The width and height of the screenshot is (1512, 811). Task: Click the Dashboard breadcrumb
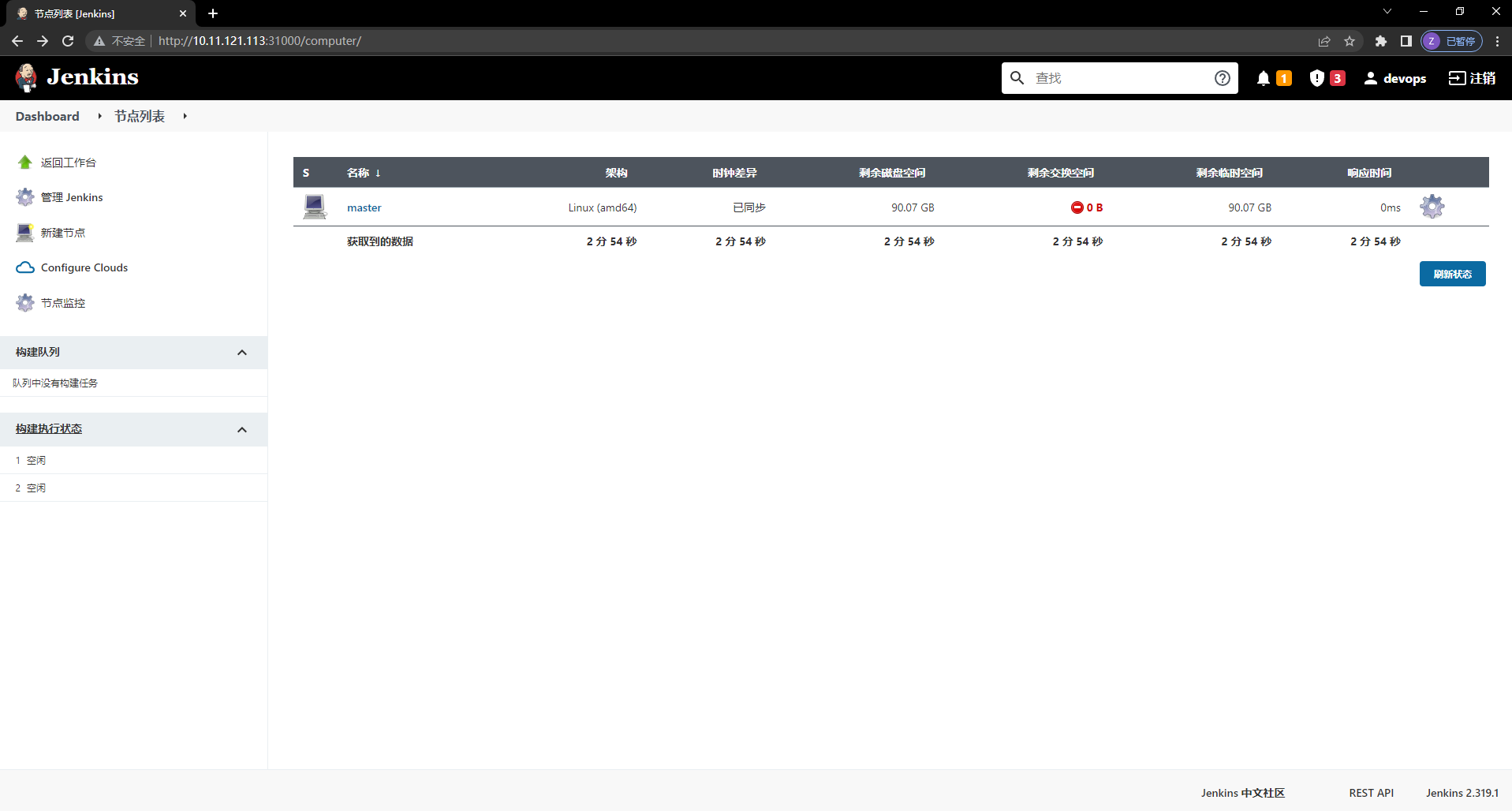(x=47, y=116)
